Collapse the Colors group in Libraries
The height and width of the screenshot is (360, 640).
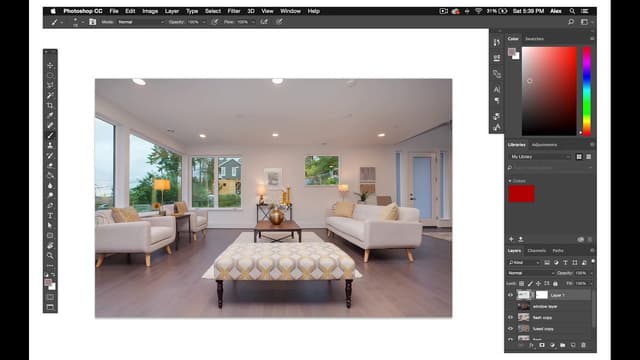pyautogui.click(x=510, y=181)
